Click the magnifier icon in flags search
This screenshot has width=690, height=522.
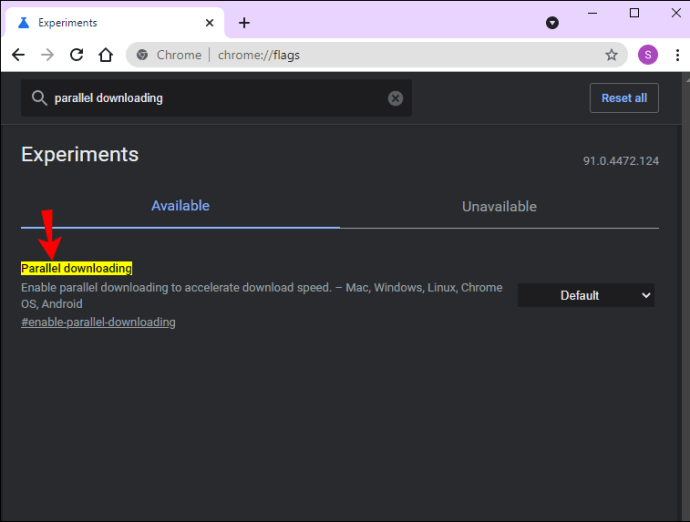pyautogui.click(x=39, y=98)
